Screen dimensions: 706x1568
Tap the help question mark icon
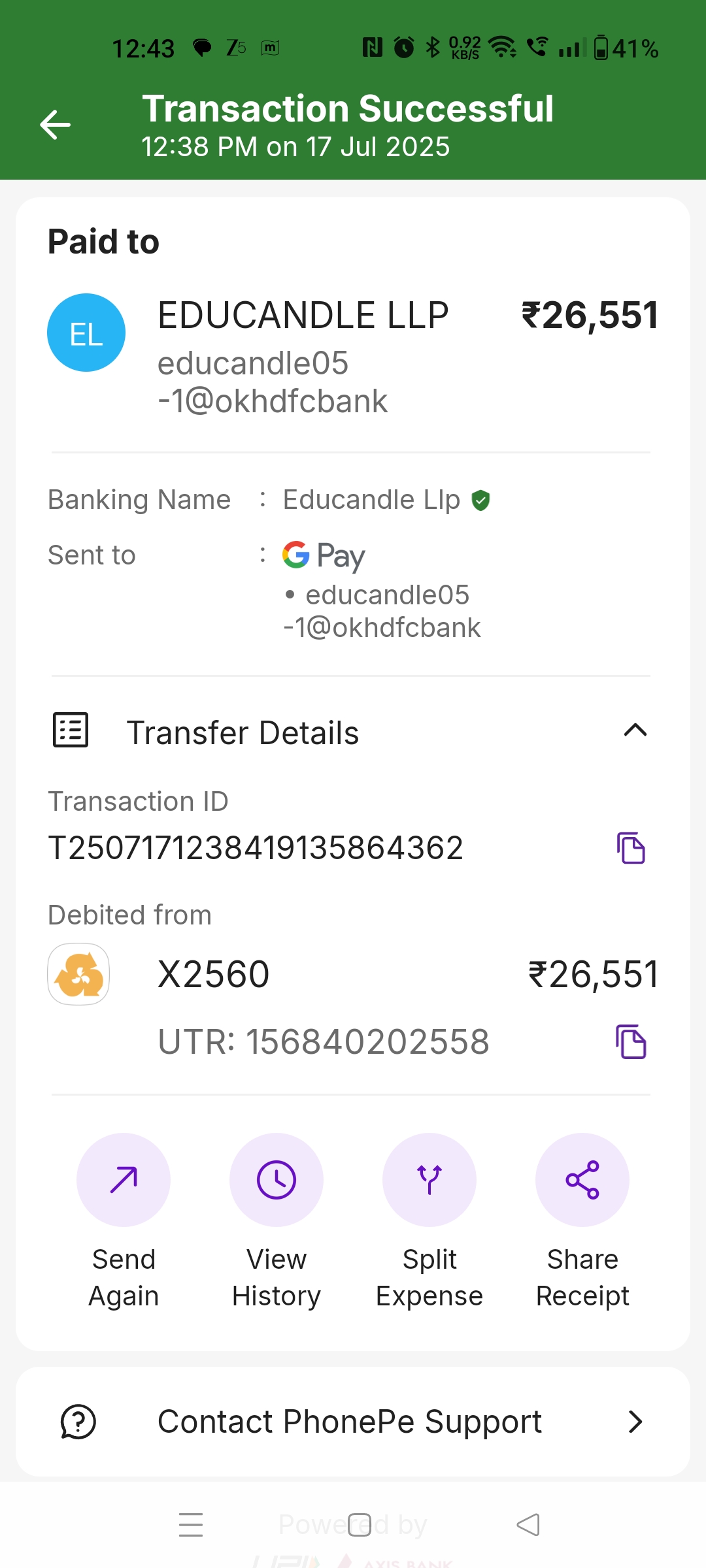[78, 1422]
